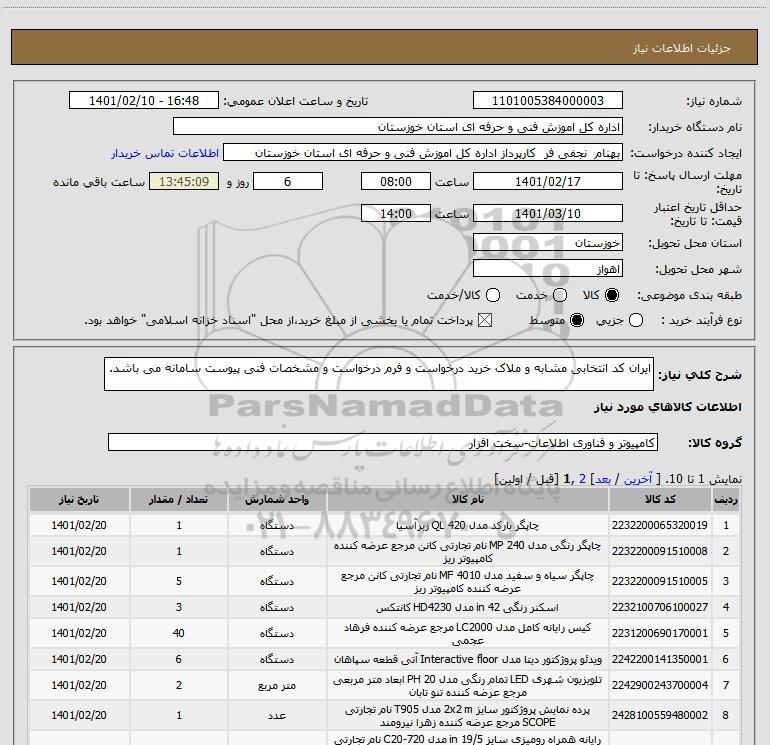Click the buyer organization name field

398,126
